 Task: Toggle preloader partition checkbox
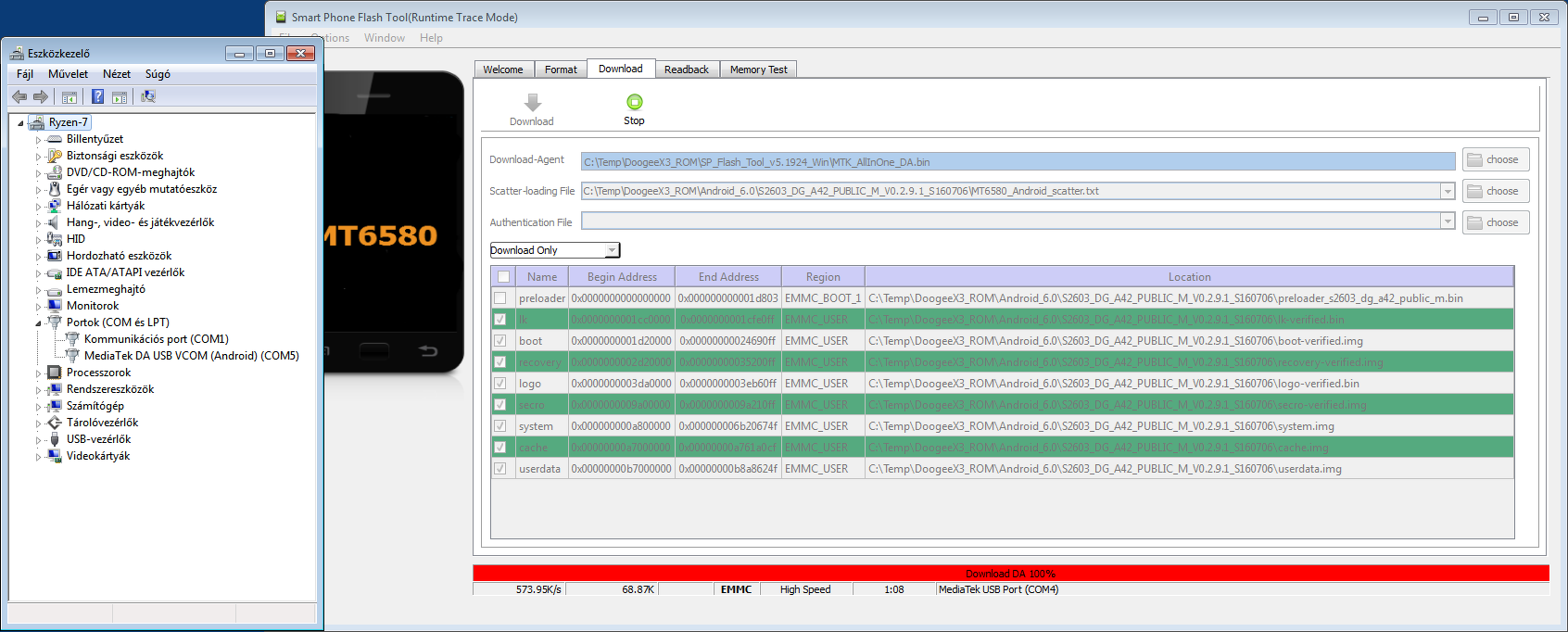500,298
